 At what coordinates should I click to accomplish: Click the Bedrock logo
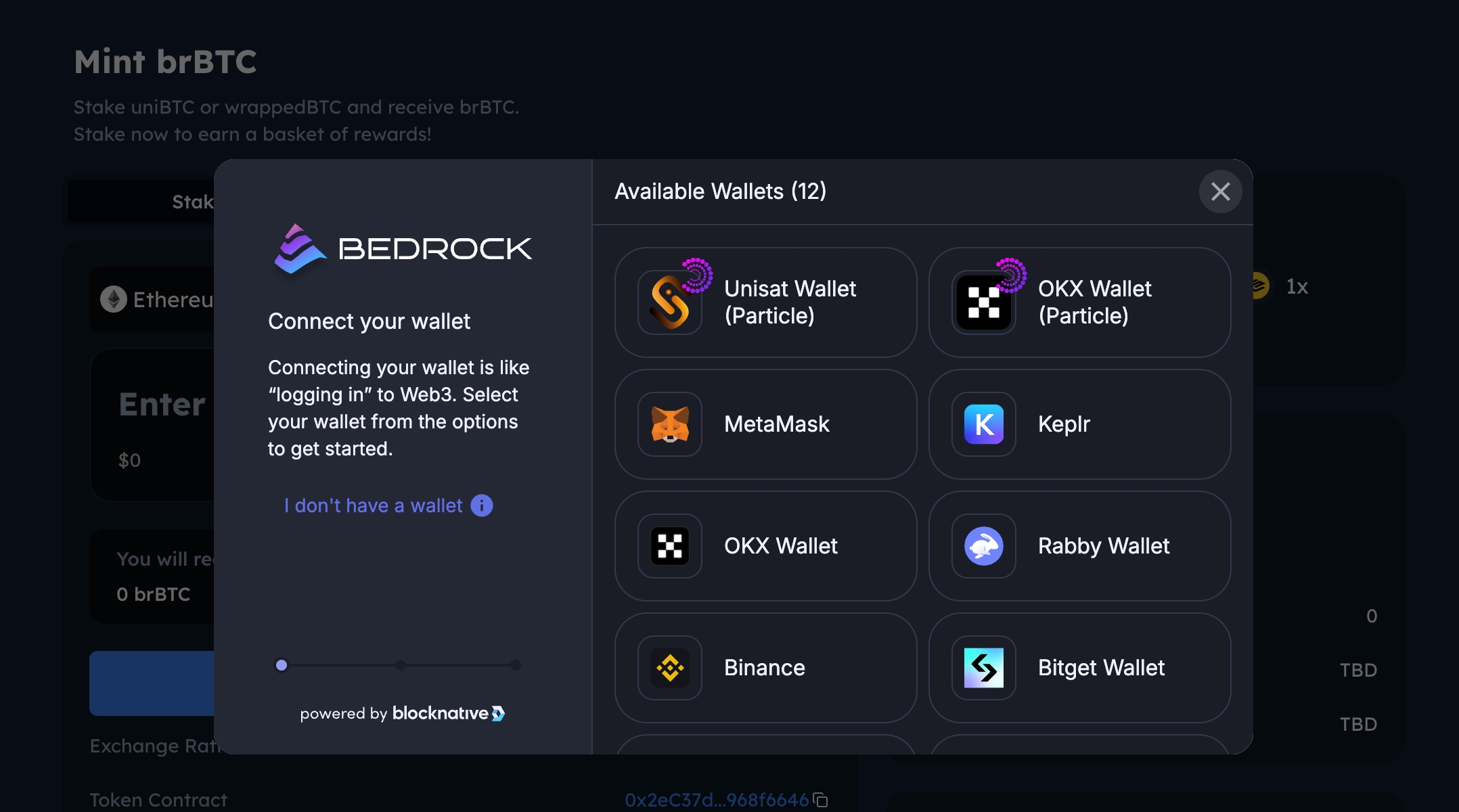pos(403,249)
